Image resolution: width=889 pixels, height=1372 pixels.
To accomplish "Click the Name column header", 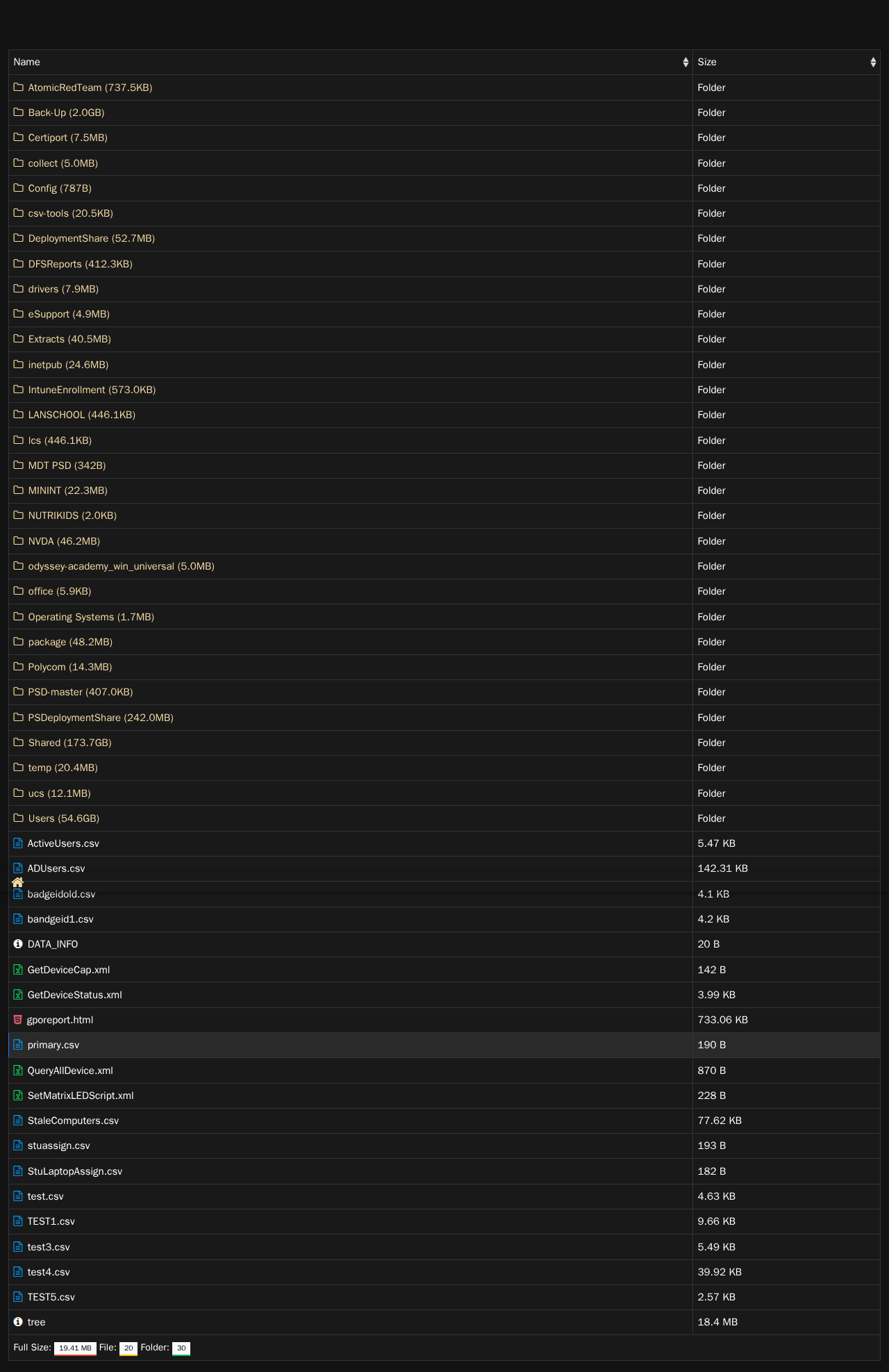I will [27, 63].
